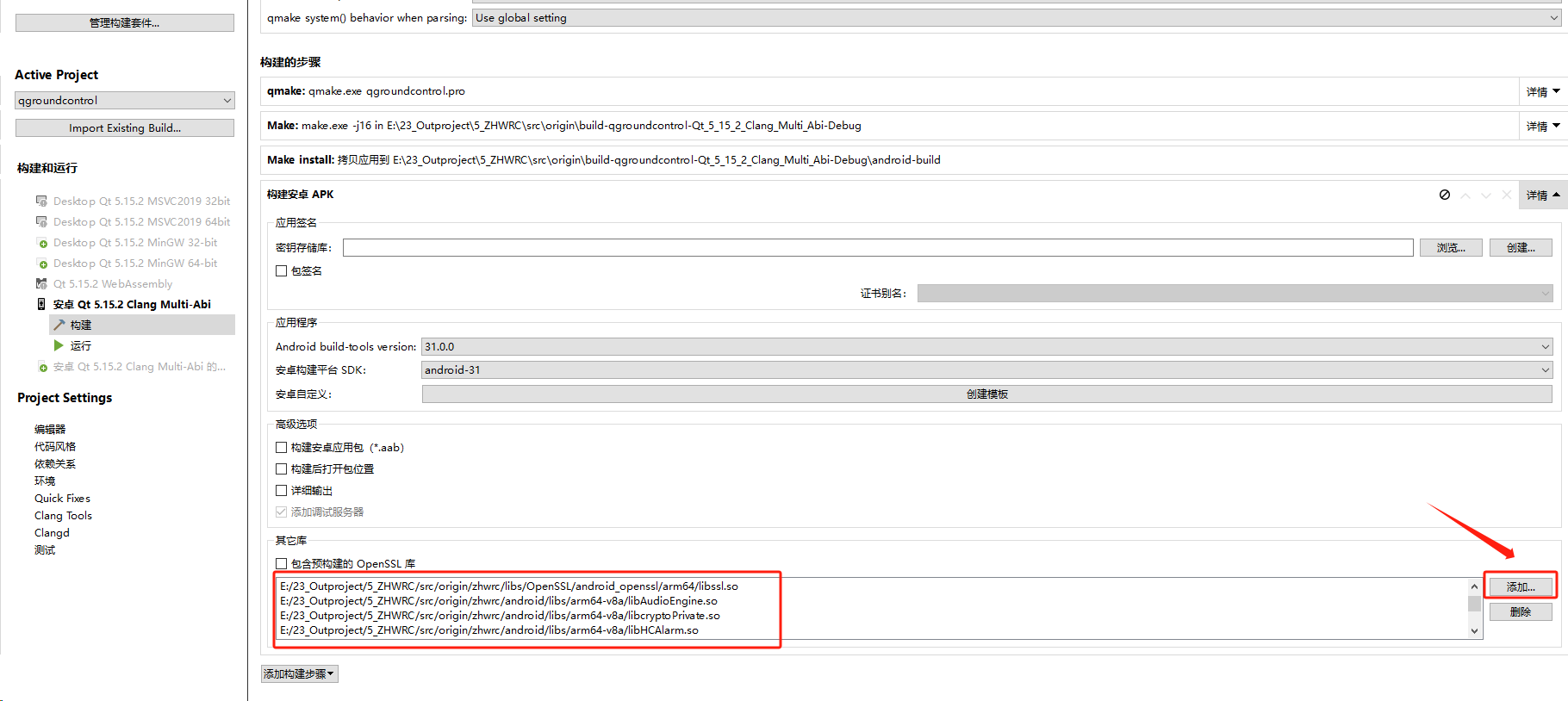This screenshot has height=701, width=1568.
Task: Select the libssl.so library entry
Action: point(509,586)
